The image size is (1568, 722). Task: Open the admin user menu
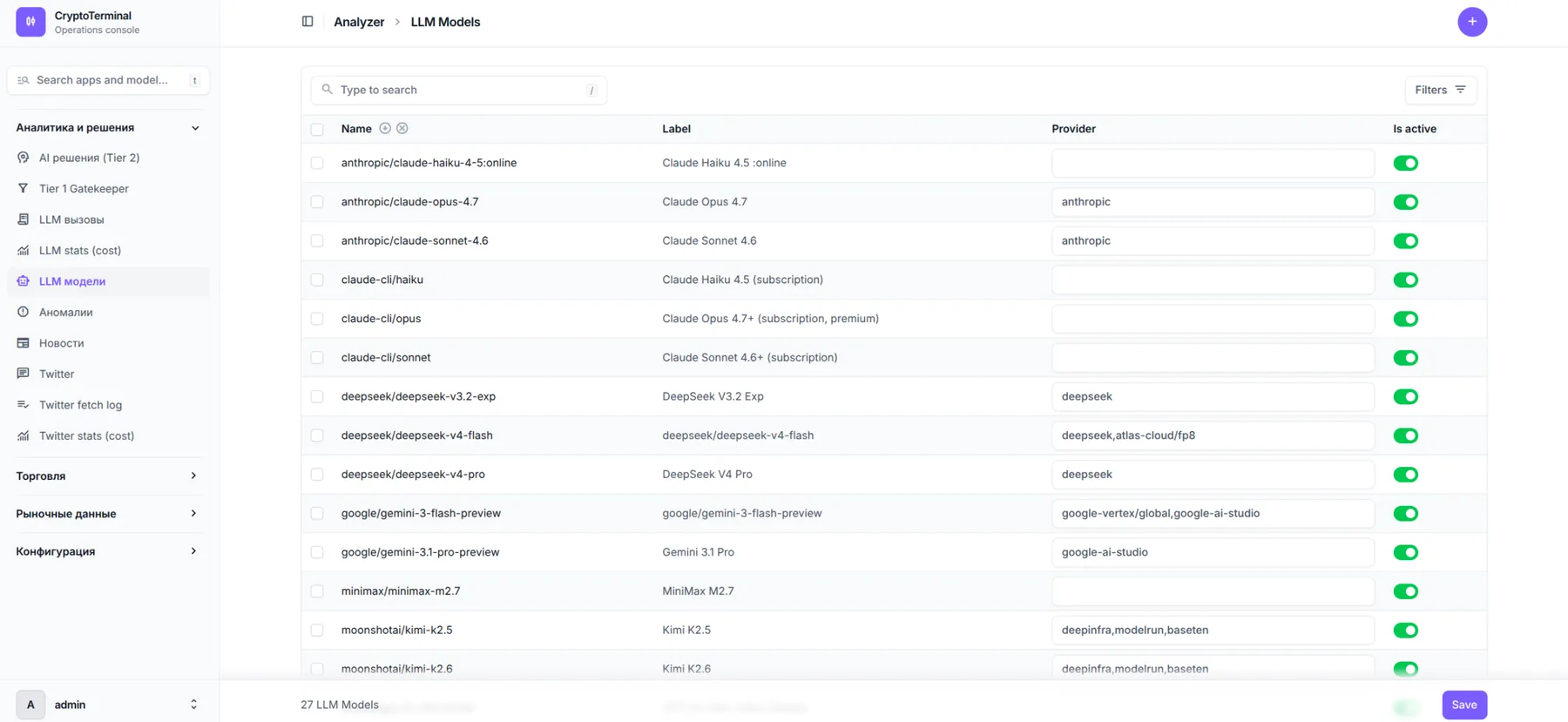pos(108,705)
